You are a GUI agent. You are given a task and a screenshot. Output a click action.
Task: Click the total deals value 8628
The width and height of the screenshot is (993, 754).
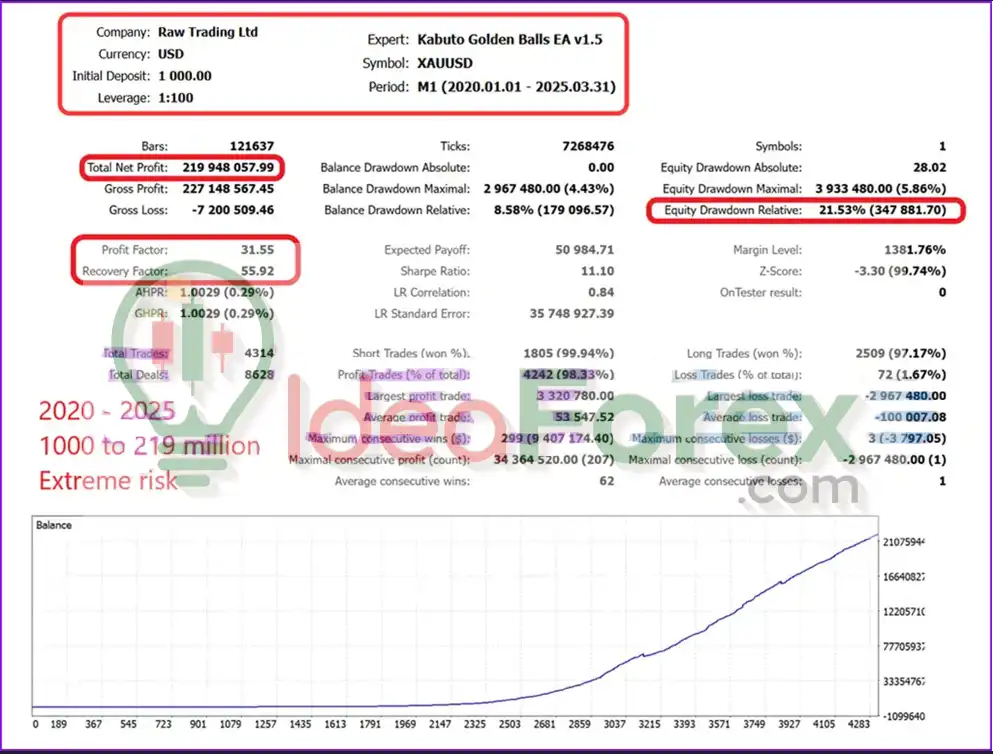(x=259, y=375)
